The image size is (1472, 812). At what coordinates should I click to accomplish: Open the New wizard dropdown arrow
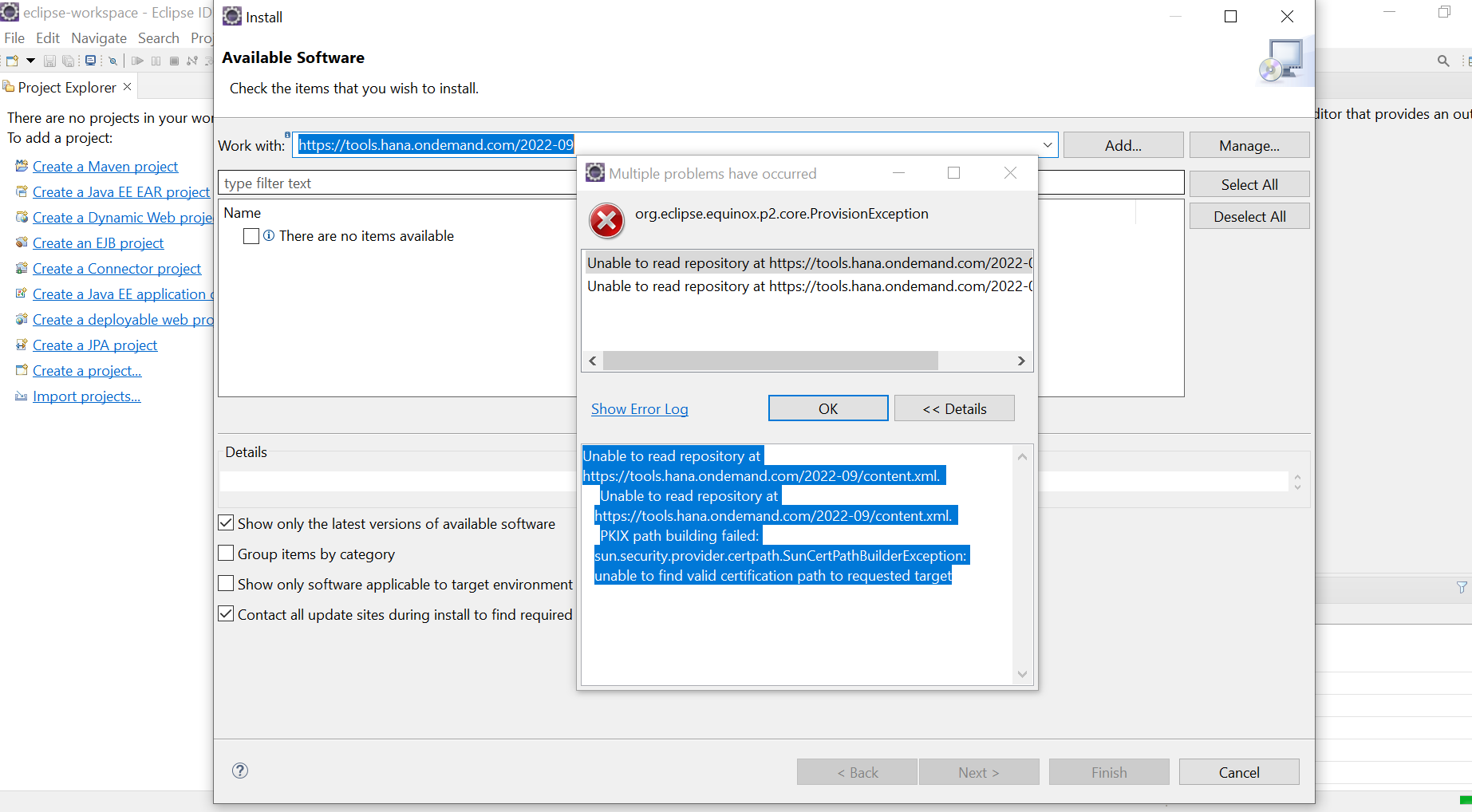click(x=31, y=61)
